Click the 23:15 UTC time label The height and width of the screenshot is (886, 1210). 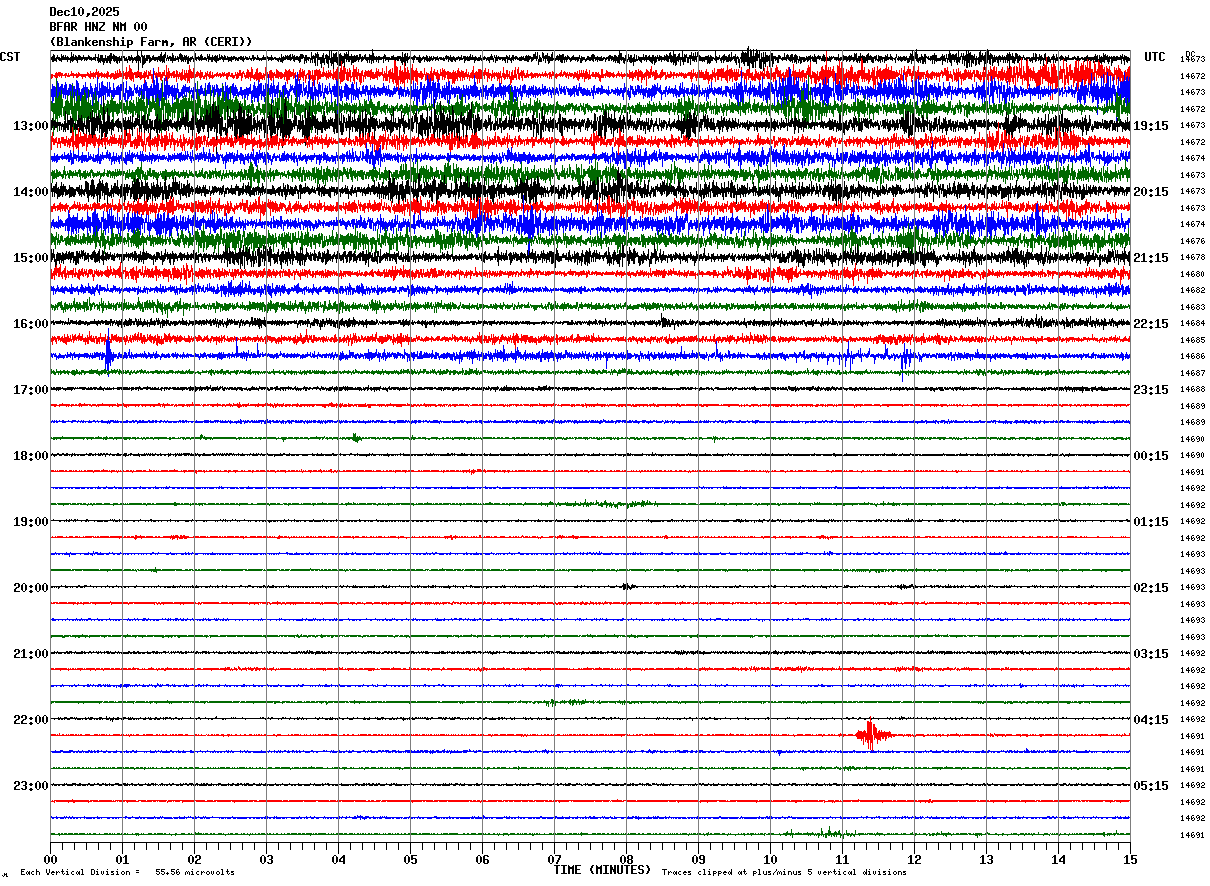click(x=1151, y=390)
